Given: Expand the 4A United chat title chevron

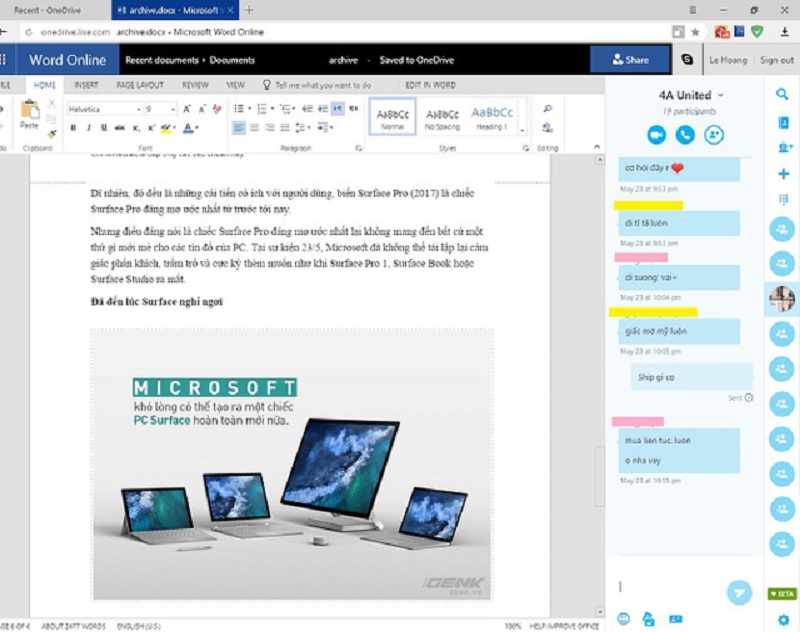Looking at the screenshot, I should (720, 95).
